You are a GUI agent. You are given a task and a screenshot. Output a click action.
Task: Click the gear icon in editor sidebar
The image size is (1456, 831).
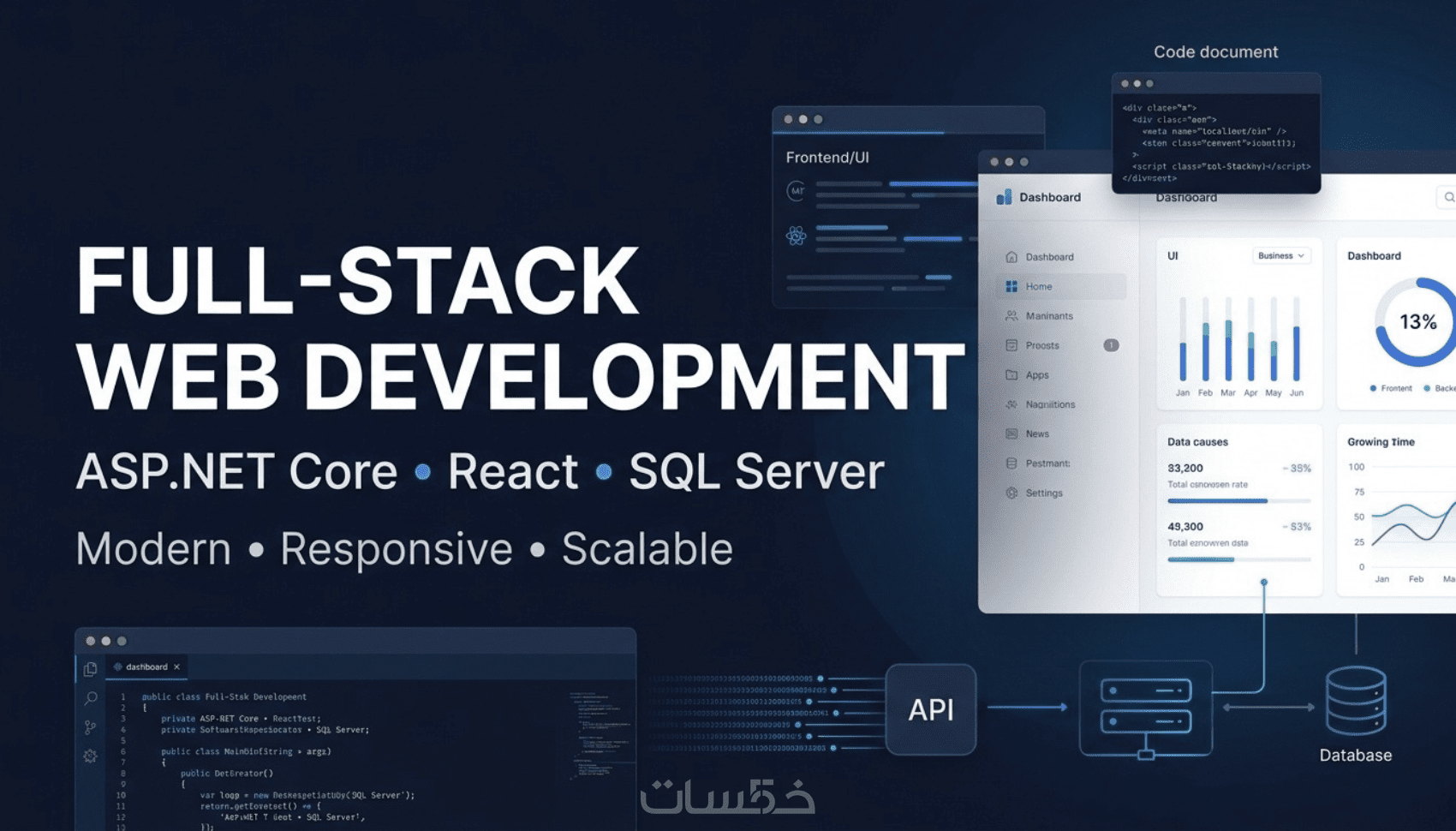pyautogui.click(x=90, y=756)
